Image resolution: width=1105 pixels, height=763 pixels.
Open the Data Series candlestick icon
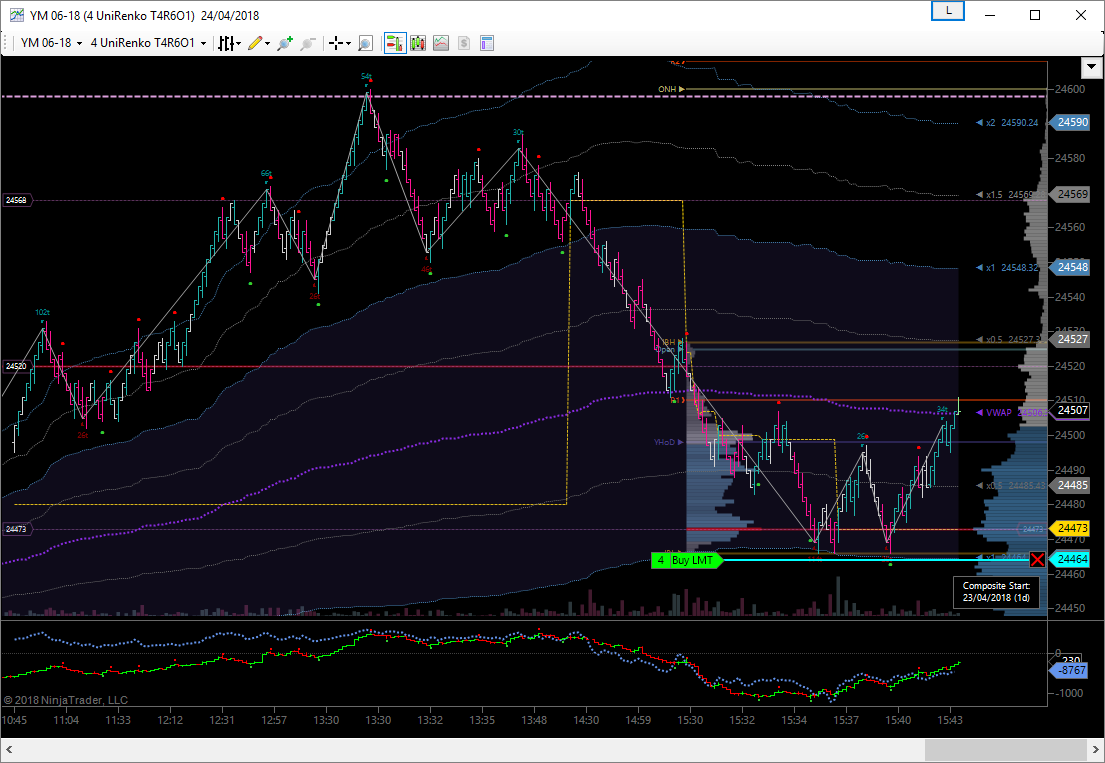pos(418,43)
